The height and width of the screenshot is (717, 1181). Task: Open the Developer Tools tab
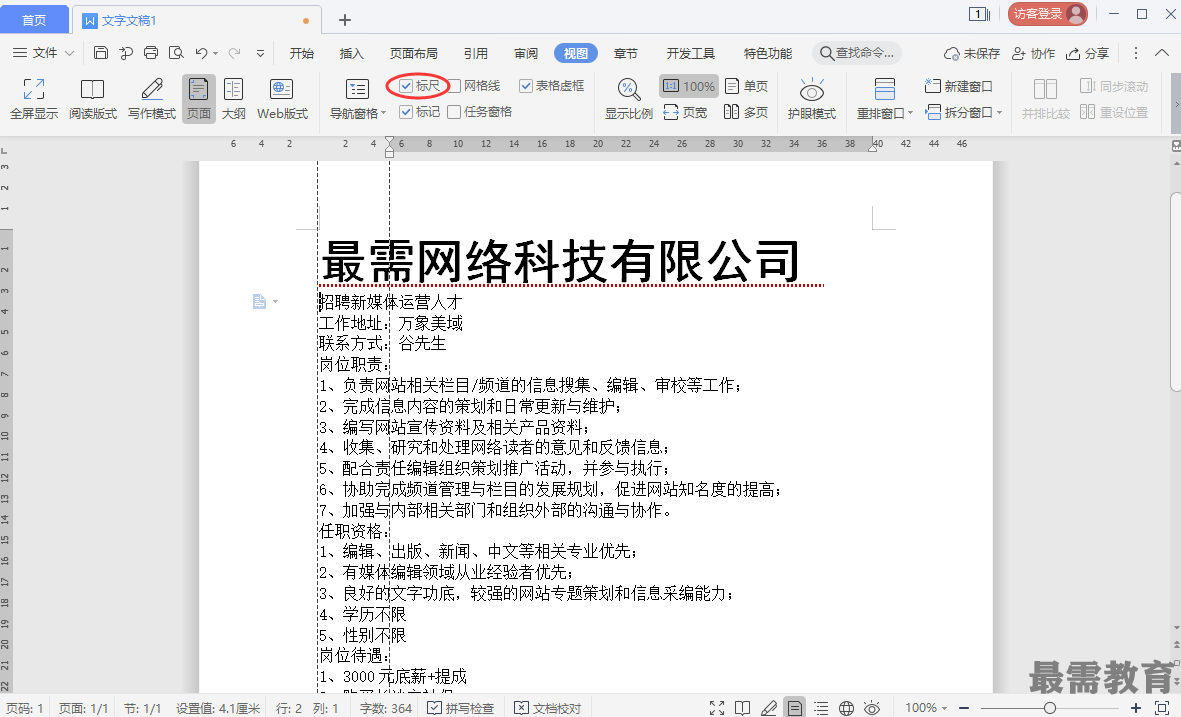coord(691,53)
